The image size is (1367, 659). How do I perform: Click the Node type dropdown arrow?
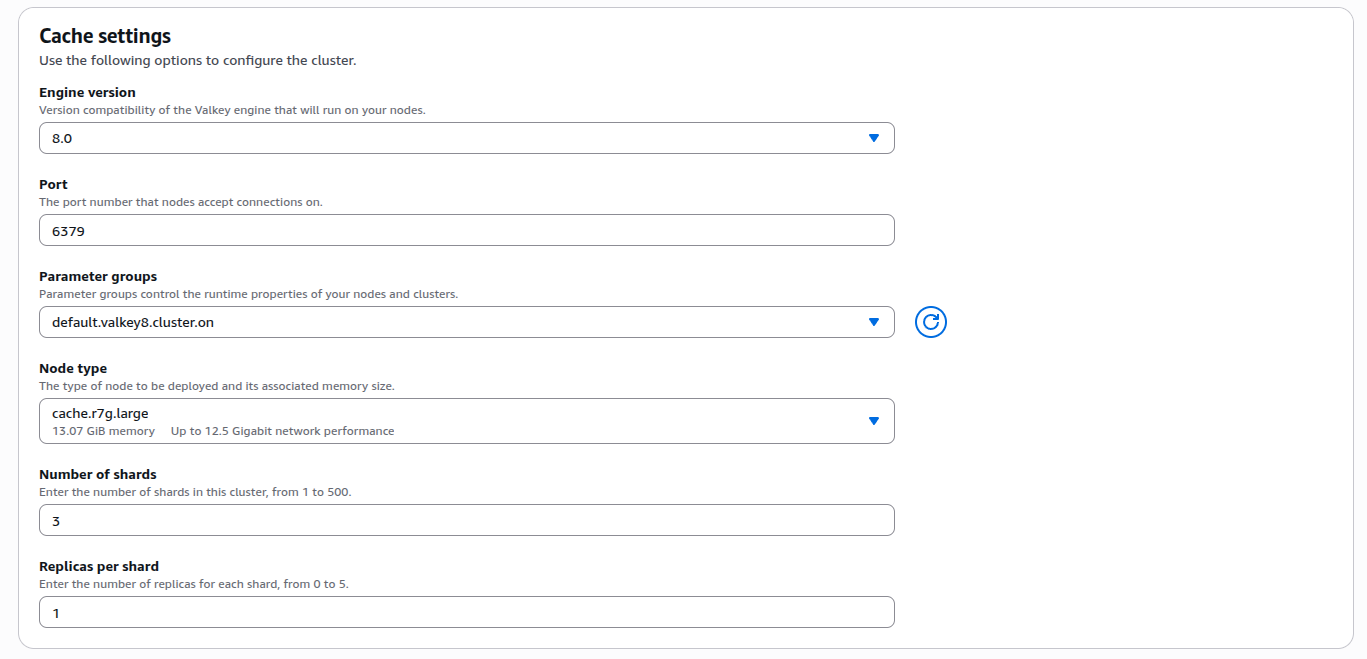(873, 421)
